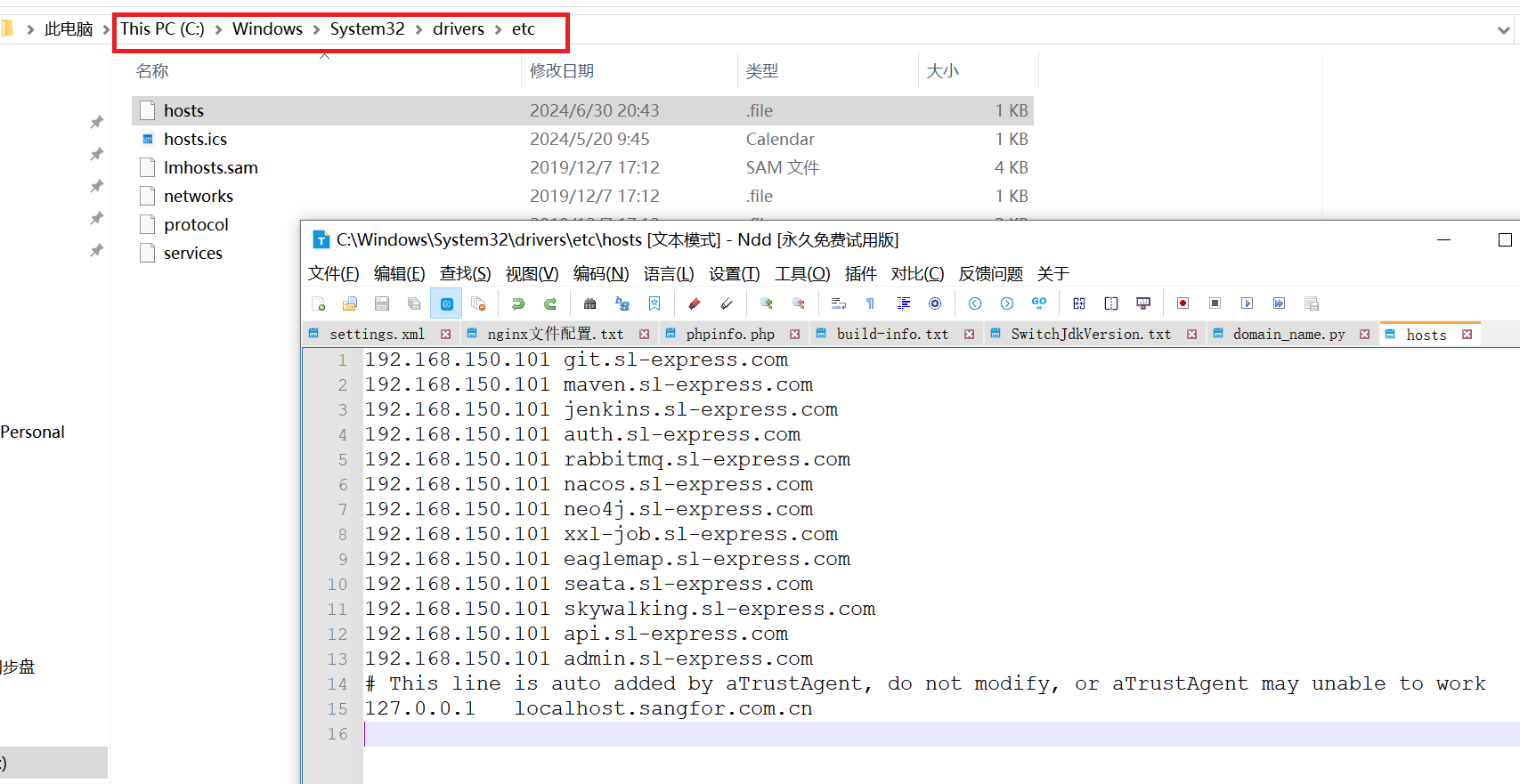1520x784 pixels.
Task: Open the 视图(V) menu
Action: coord(532,274)
